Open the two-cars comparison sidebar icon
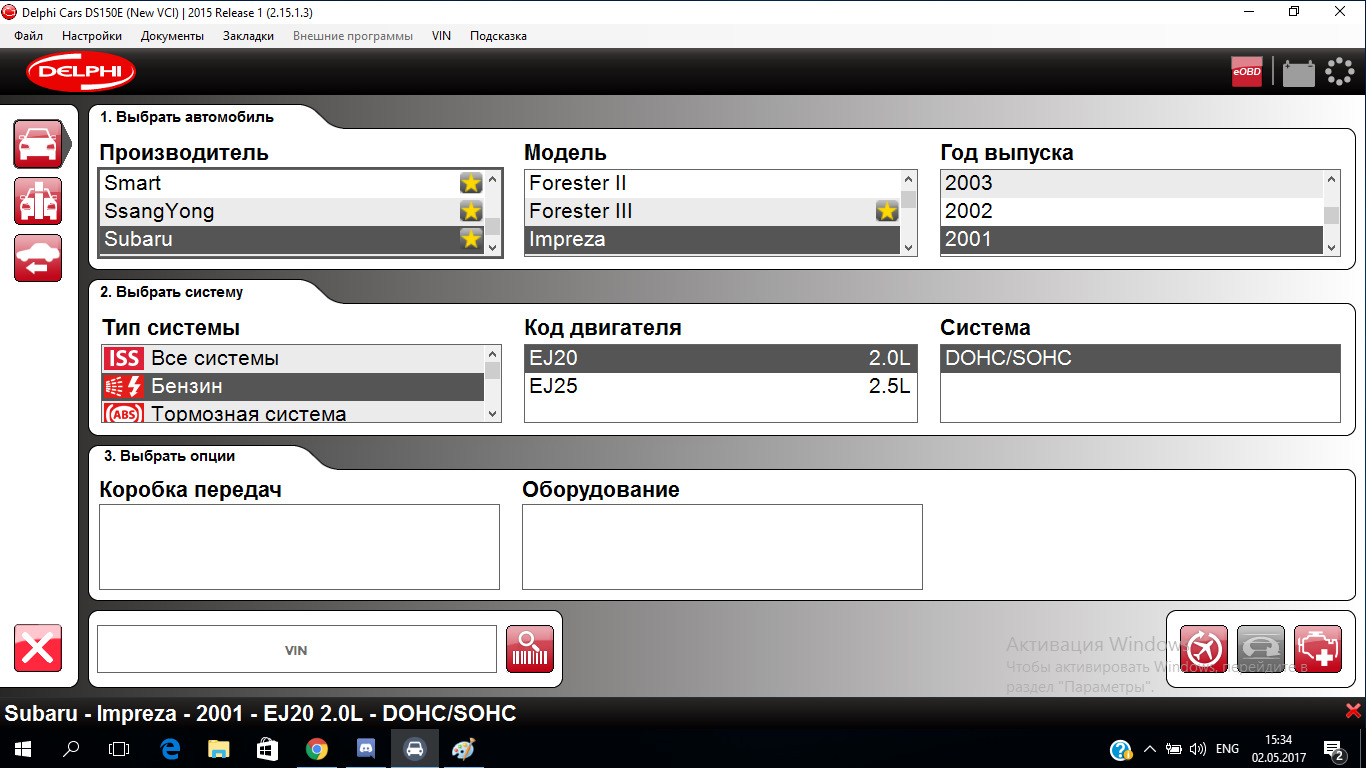This screenshot has height=768, width=1366. coord(38,201)
